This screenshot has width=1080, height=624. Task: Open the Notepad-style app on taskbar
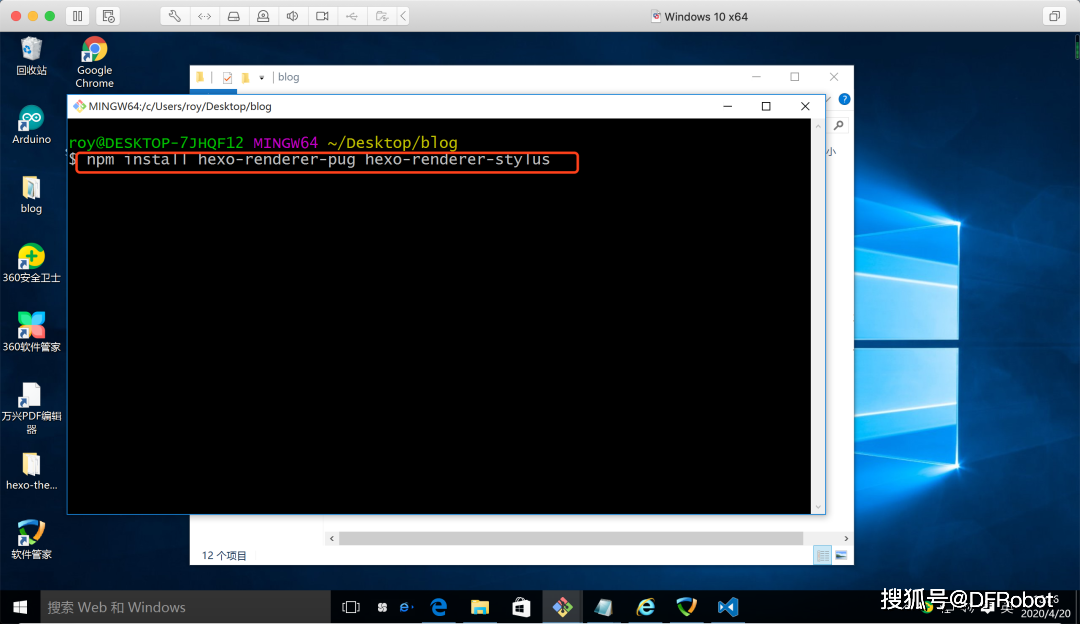[x=604, y=607]
